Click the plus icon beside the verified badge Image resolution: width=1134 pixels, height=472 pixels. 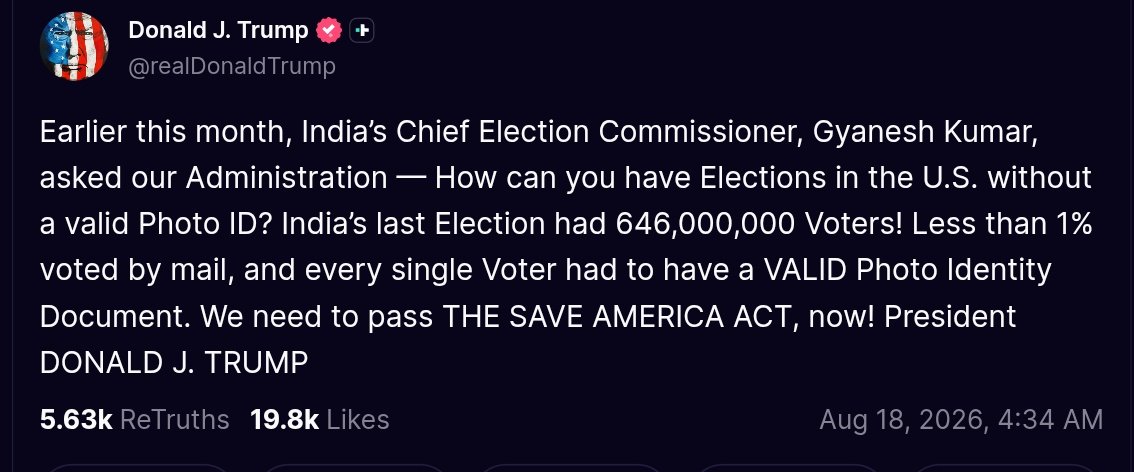coord(362,30)
